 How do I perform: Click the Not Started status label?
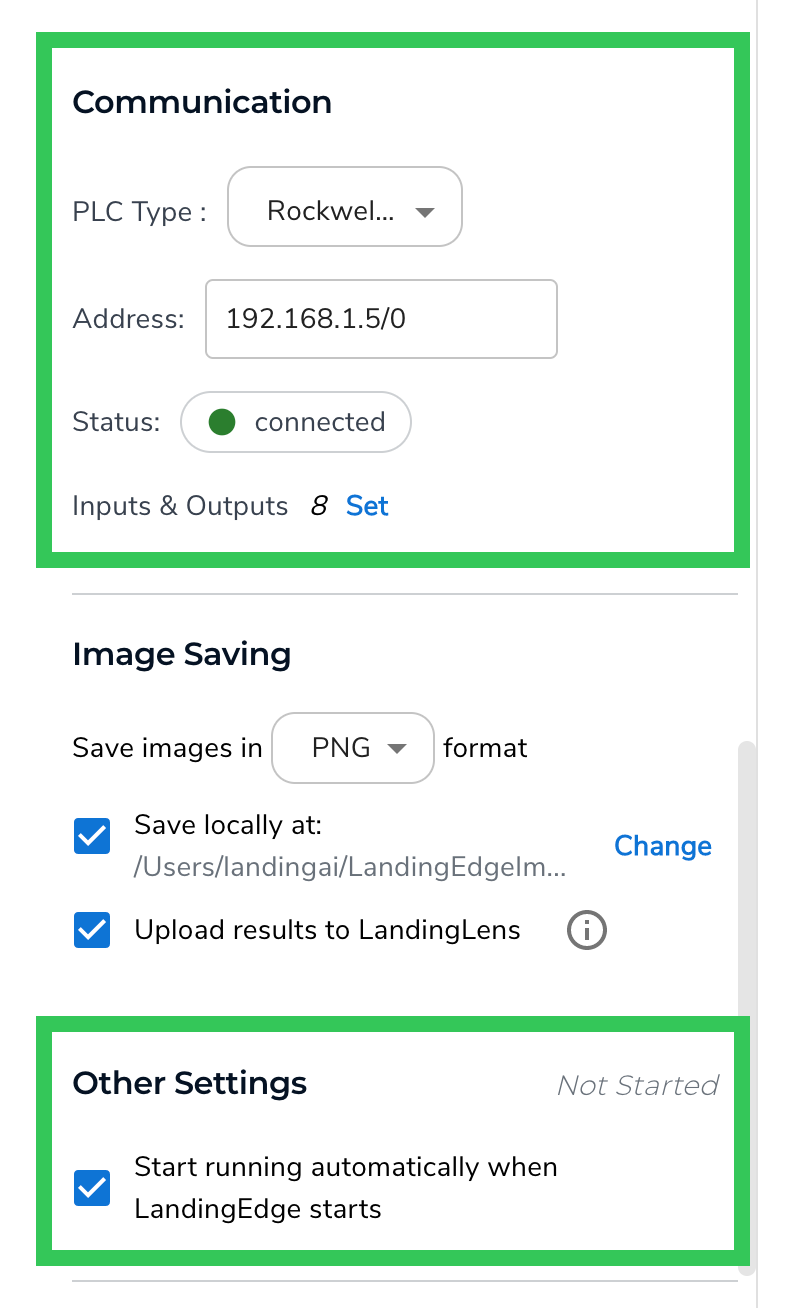coord(638,1085)
